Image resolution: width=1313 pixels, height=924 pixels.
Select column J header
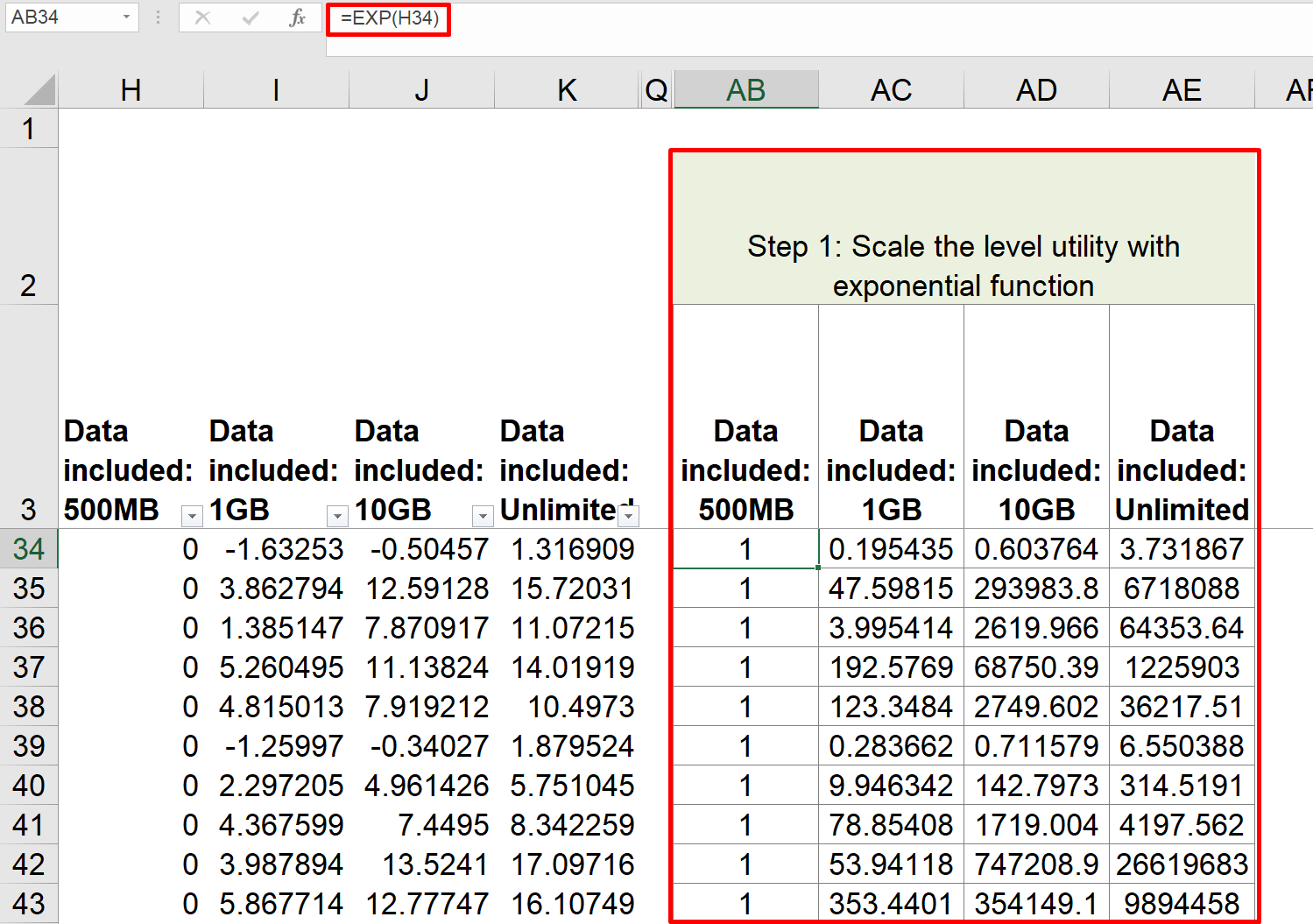point(422,90)
